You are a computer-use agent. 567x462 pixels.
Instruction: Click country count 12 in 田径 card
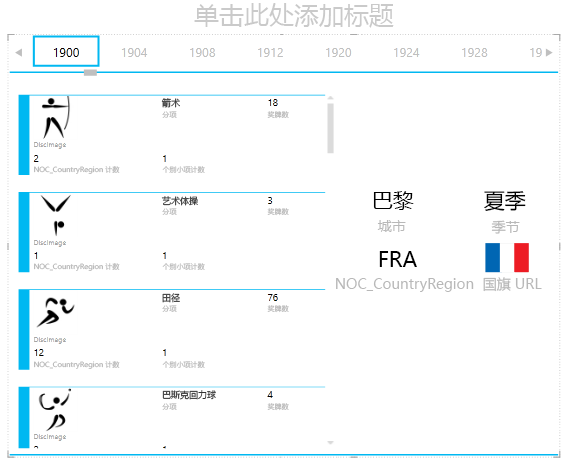[x=39, y=353]
